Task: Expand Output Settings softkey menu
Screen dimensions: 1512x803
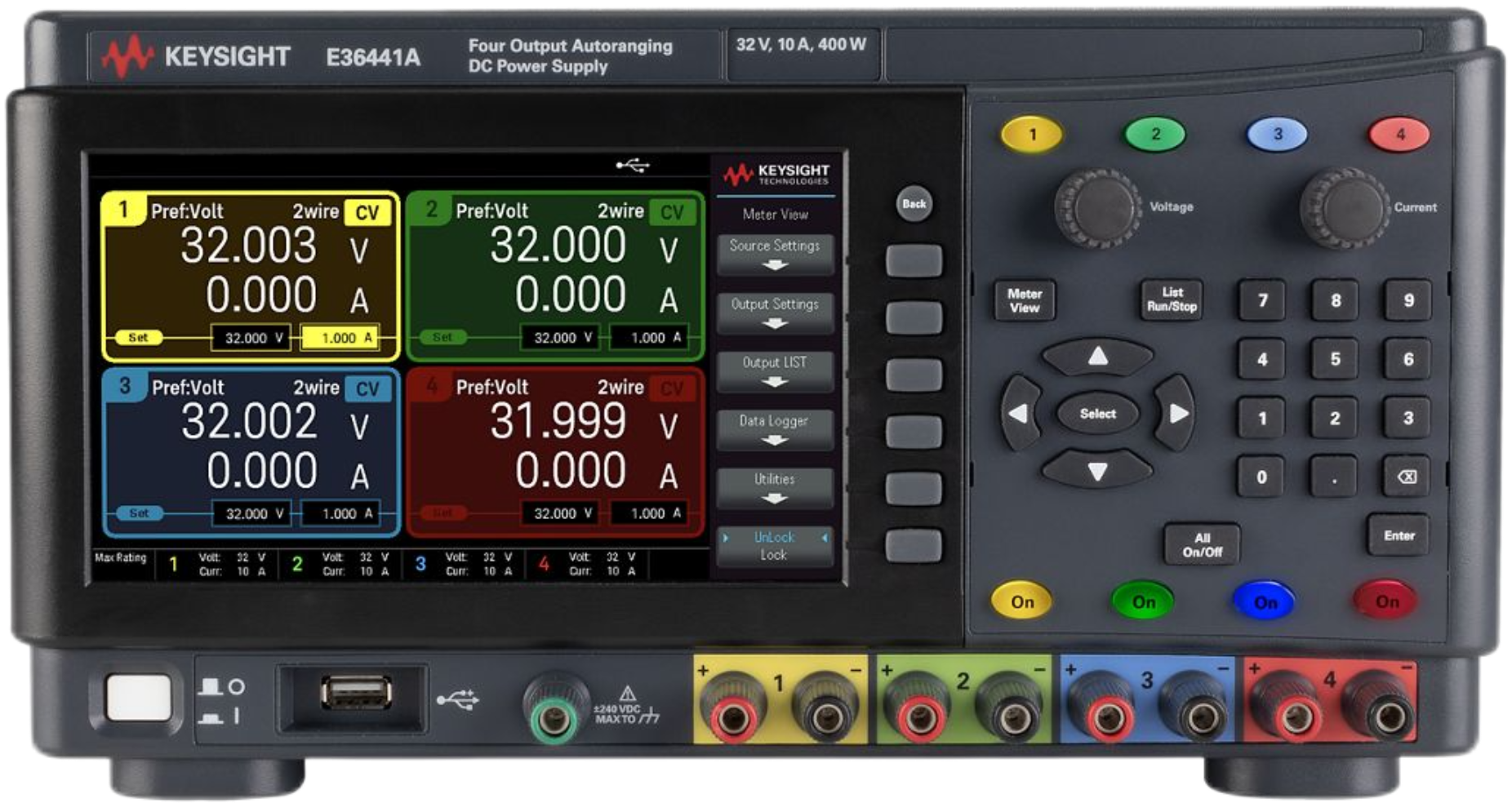Action: point(774,313)
